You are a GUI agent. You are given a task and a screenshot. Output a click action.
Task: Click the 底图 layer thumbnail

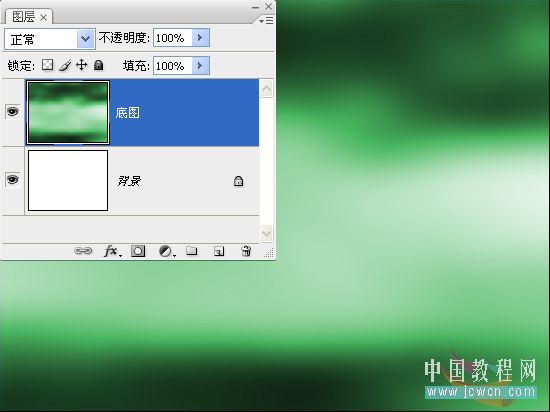pyautogui.click(x=68, y=113)
